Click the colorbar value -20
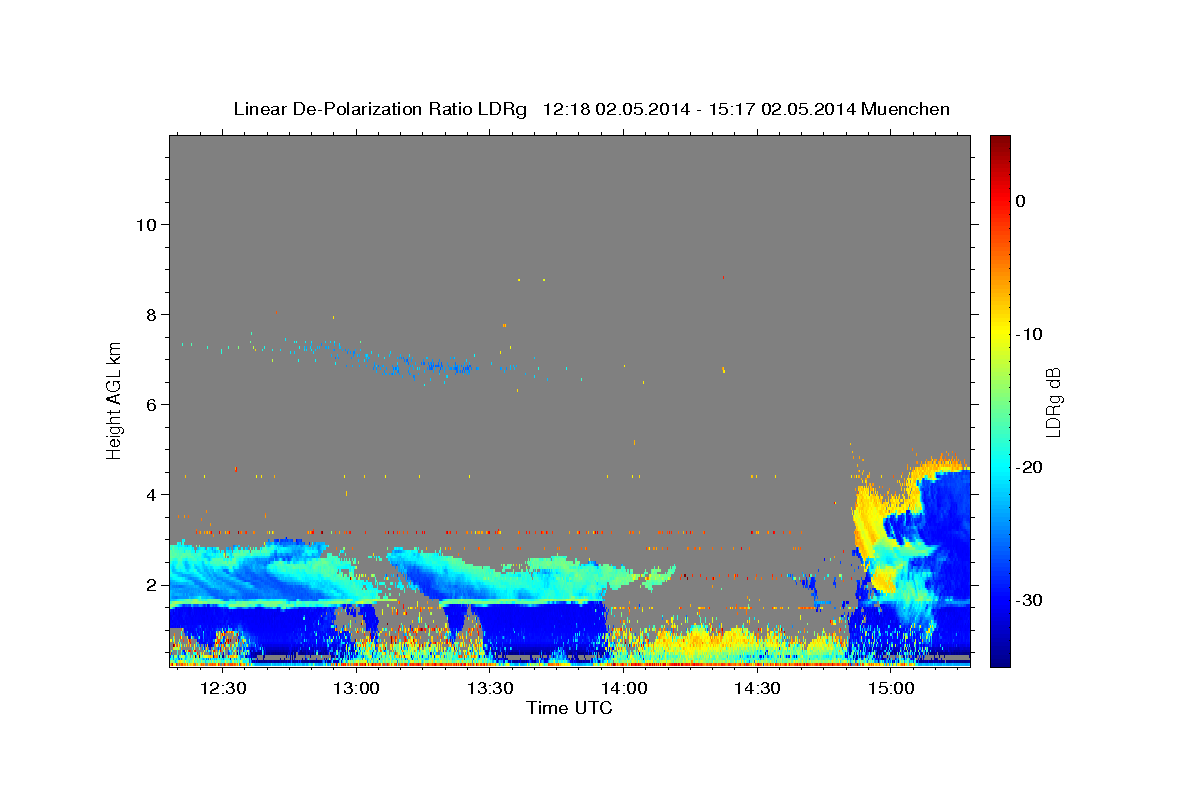The image size is (1200, 800). coord(1030,467)
